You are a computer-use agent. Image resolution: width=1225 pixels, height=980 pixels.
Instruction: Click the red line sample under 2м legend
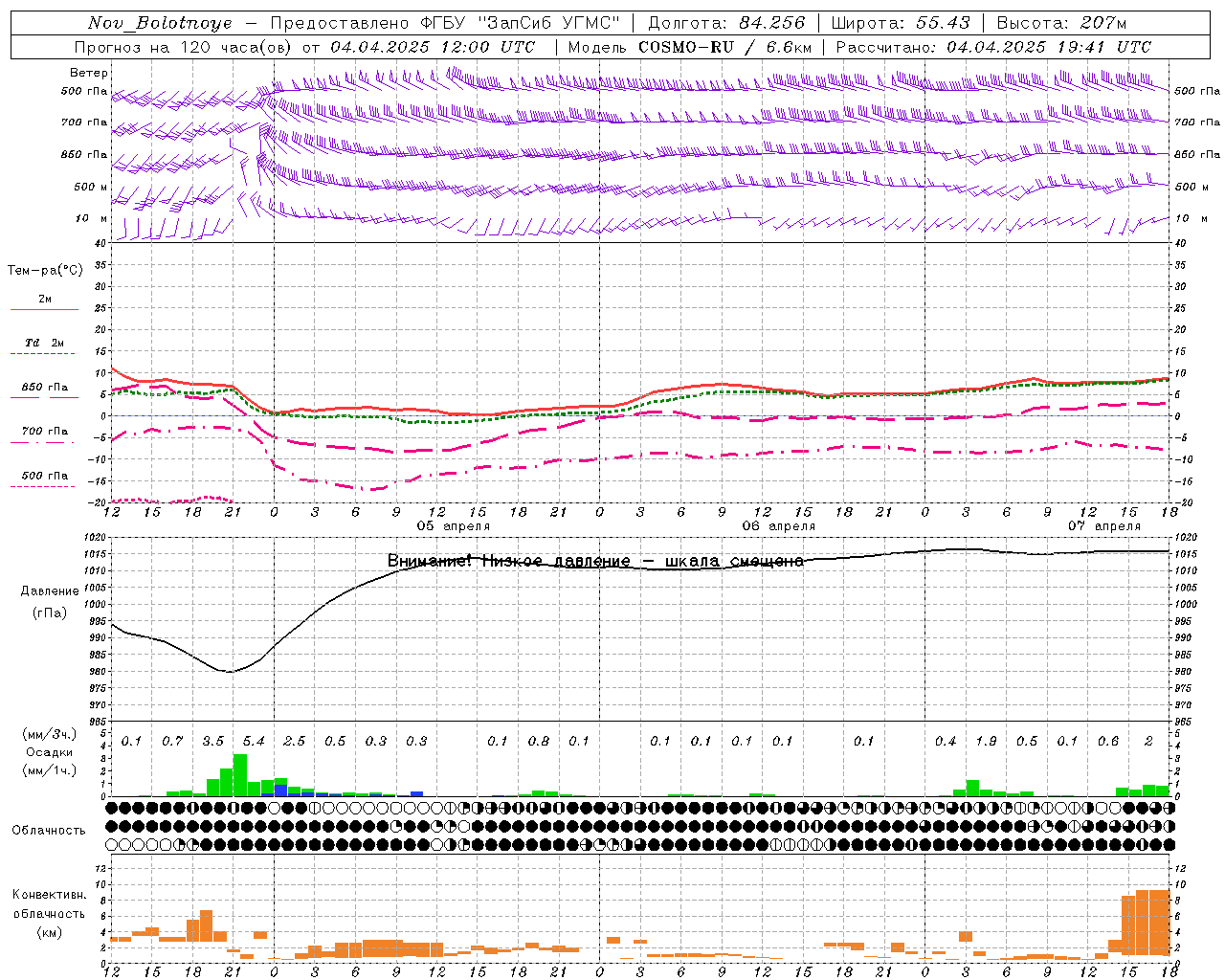[x=44, y=309]
